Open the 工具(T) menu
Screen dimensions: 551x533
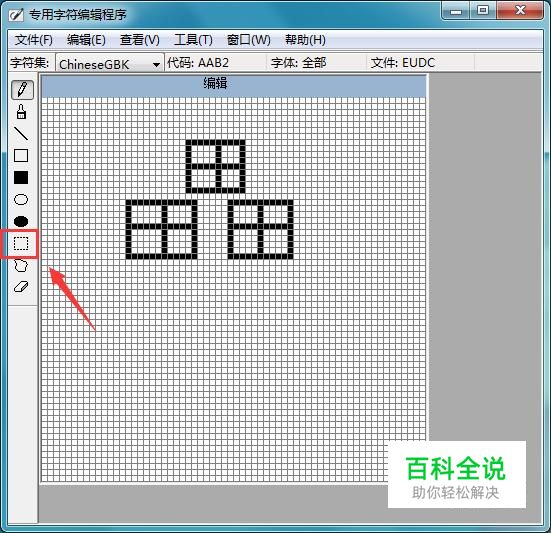tap(193, 40)
